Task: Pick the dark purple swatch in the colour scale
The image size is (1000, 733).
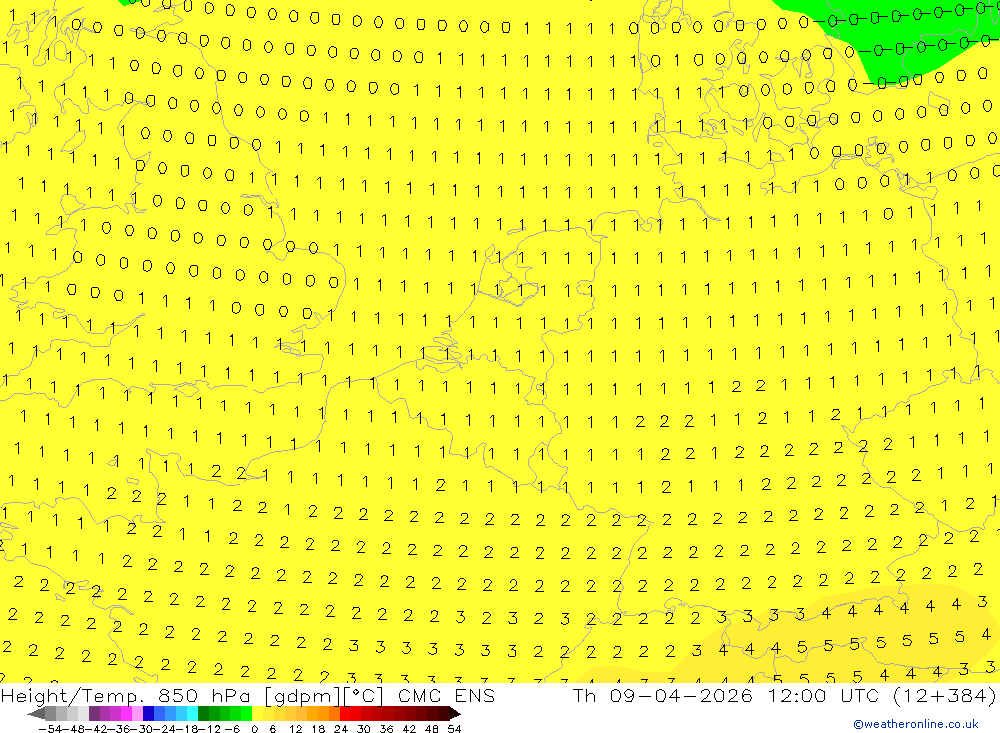Action: (x=94, y=714)
